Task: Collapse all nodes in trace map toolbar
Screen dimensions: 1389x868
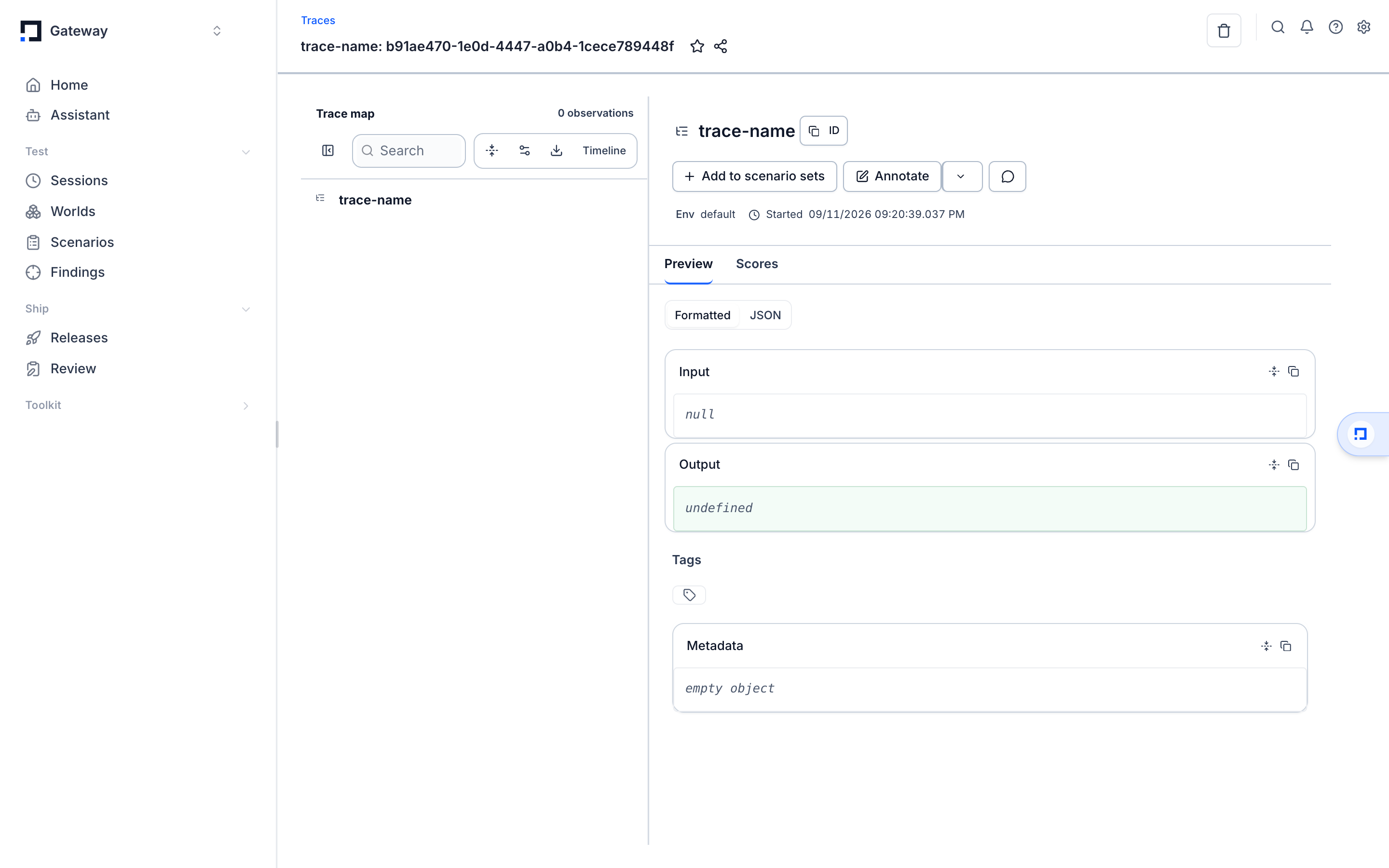Action: point(492,150)
